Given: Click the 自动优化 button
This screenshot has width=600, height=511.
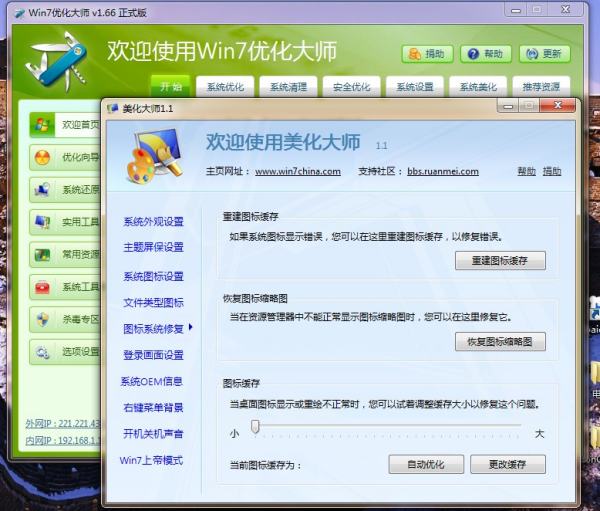Looking at the screenshot, I should (426, 464).
